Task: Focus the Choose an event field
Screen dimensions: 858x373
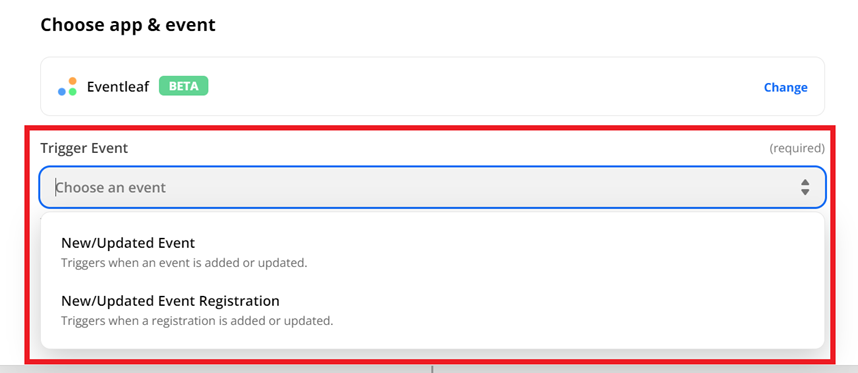Action: pos(432,188)
